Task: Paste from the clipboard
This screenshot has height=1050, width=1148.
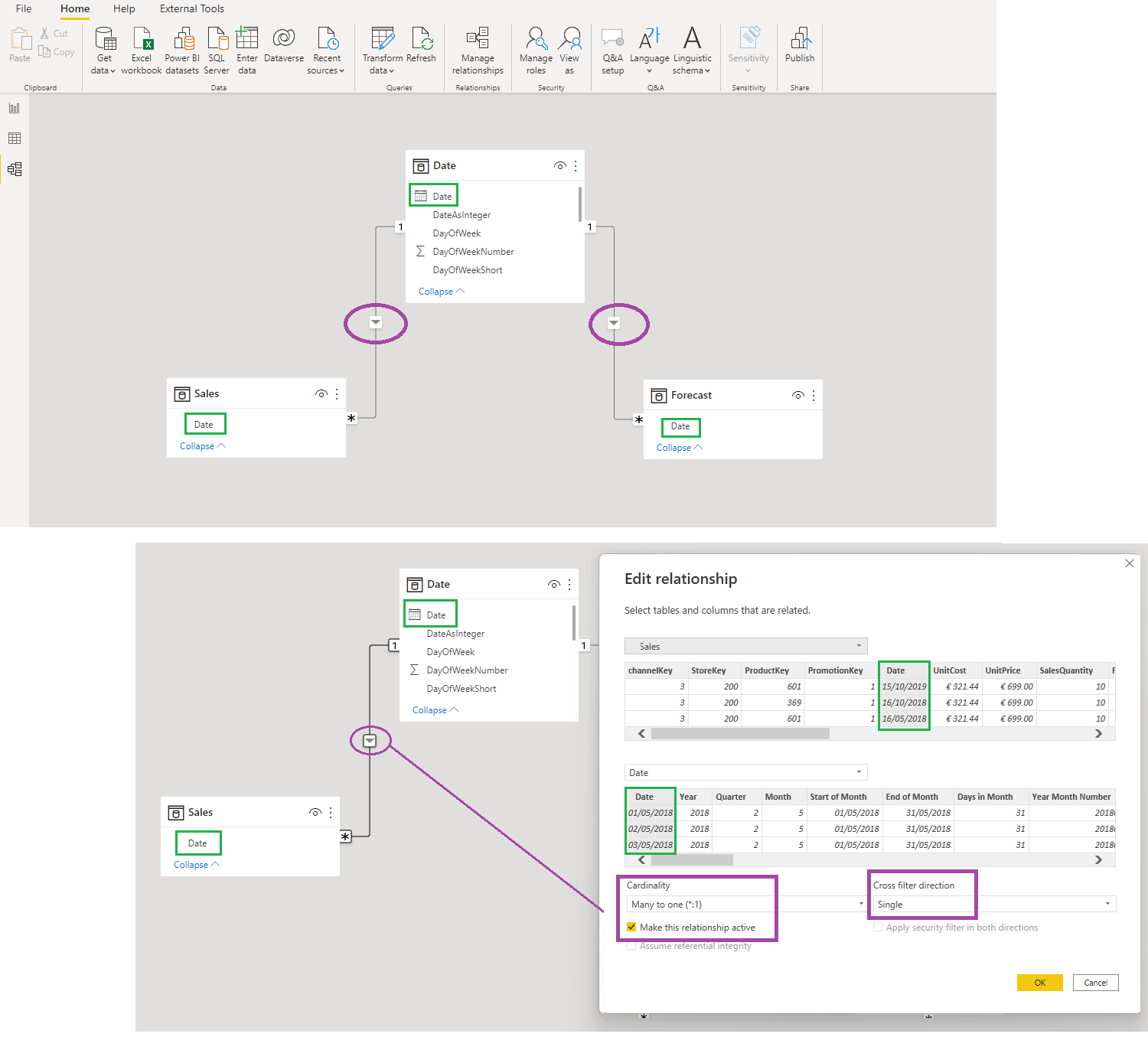Action: coord(21,44)
